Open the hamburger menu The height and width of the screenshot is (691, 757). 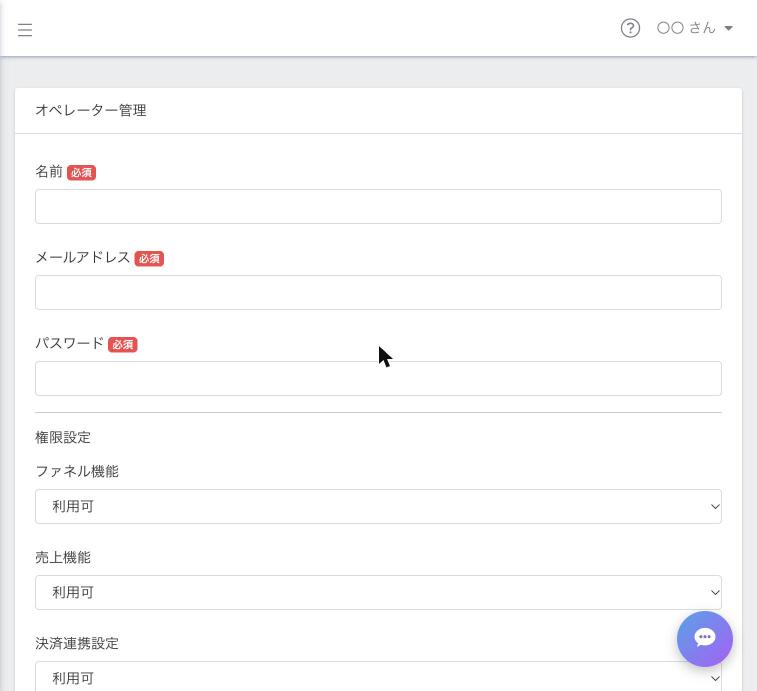pyautogui.click(x=25, y=29)
